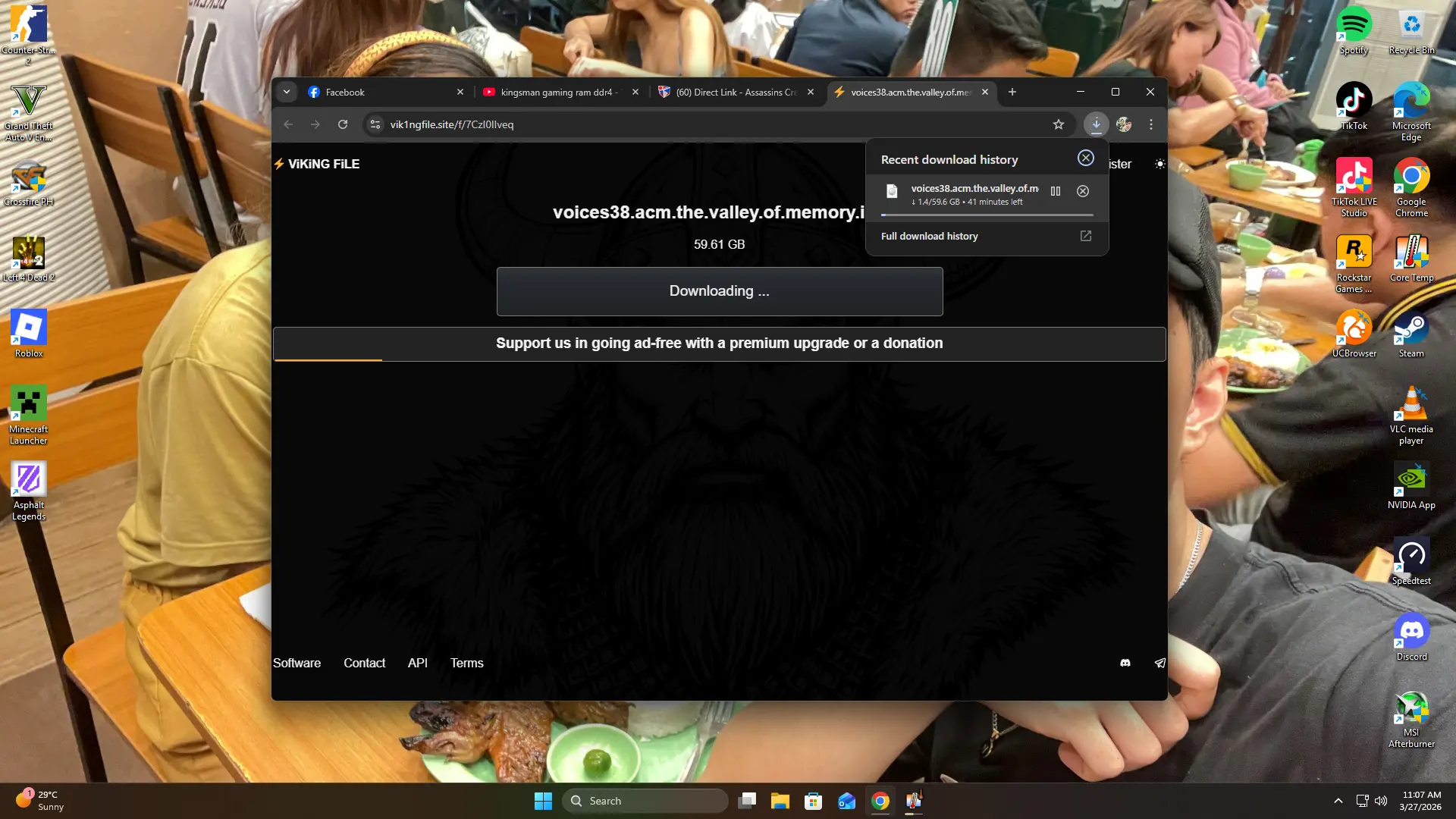Pause the voices38 download
Viewport: 1456px width, 819px height.
click(x=1056, y=191)
